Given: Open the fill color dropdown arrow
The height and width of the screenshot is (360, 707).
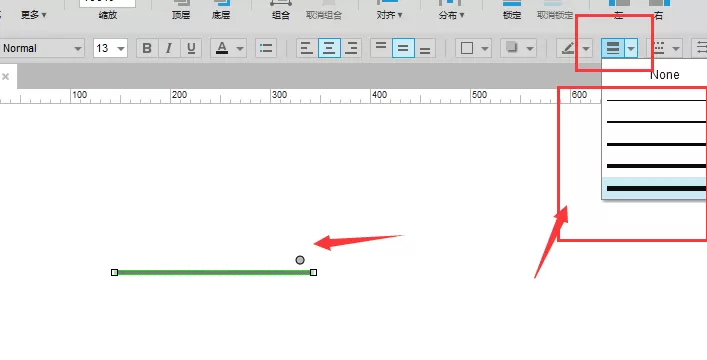Looking at the screenshot, I should tap(485, 48).
